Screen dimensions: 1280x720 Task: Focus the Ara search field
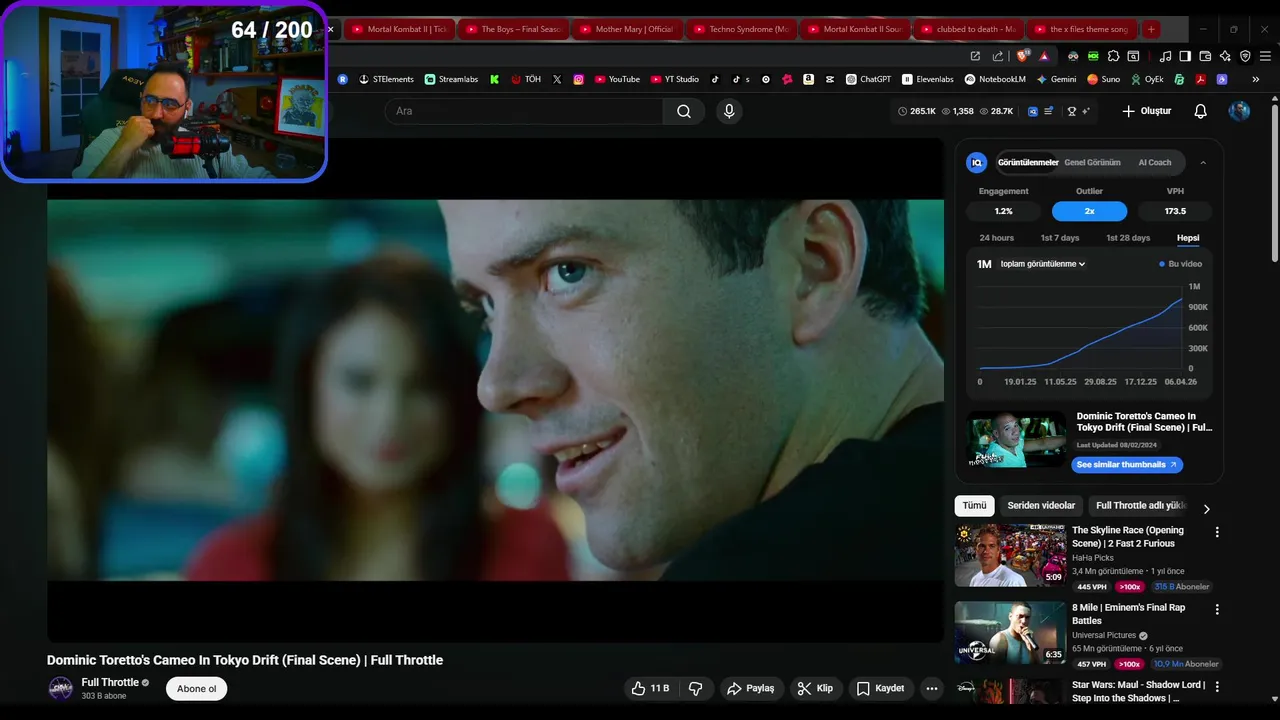click(x=524, y=111)
